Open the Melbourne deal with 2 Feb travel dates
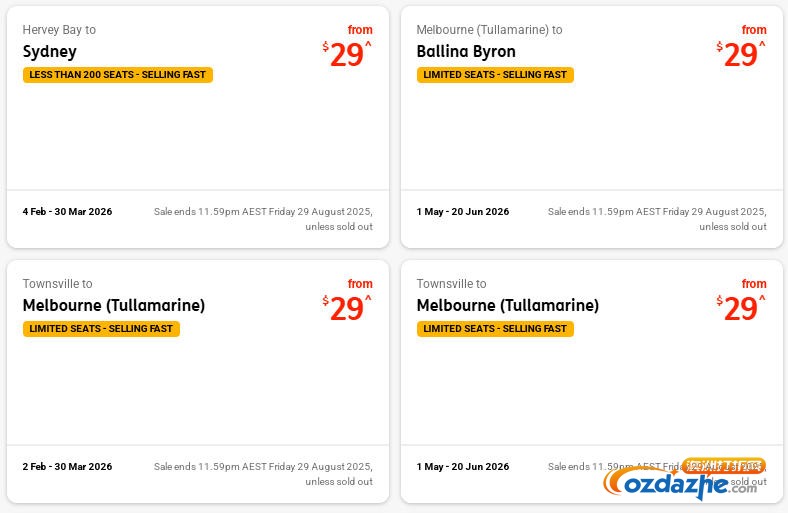The image size is (788, 513). pos(114,305)
